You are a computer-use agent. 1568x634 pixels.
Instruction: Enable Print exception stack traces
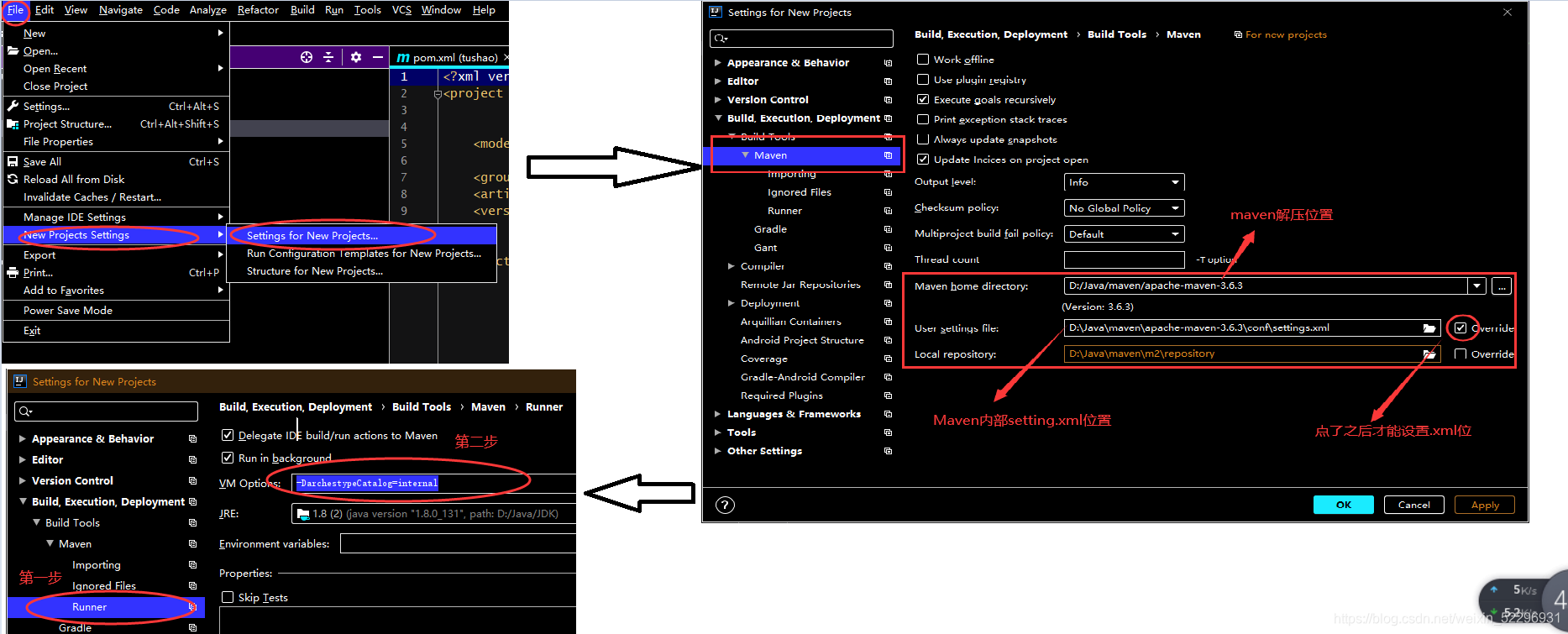923,119
